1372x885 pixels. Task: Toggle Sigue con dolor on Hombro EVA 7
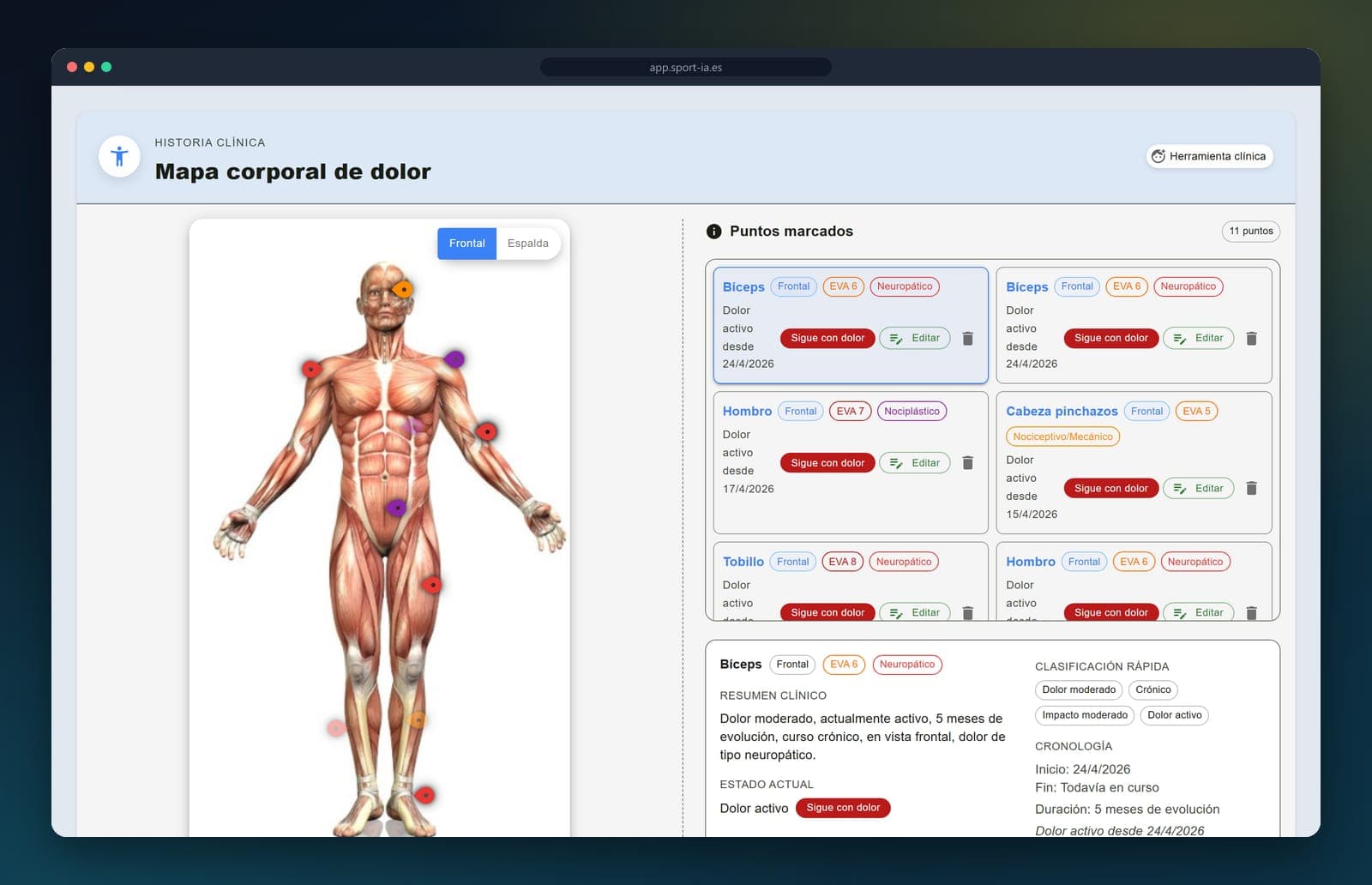point(827,463)
